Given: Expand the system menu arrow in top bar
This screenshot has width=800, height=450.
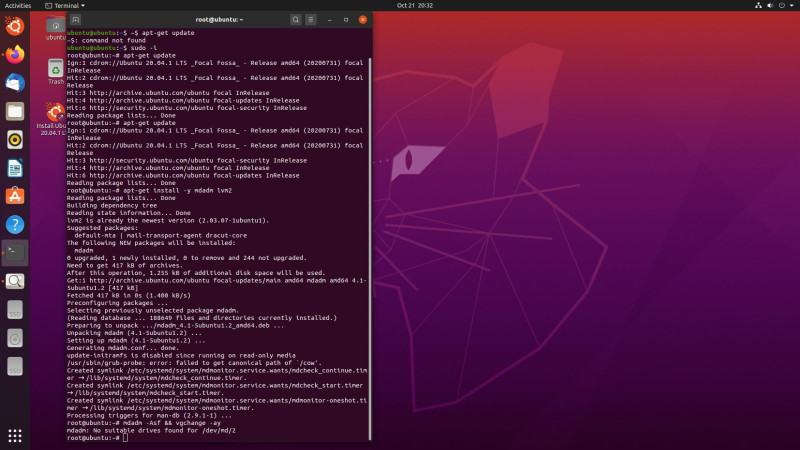Looking at the screenshot, I should pyautogui.click(x=792, y=5).
